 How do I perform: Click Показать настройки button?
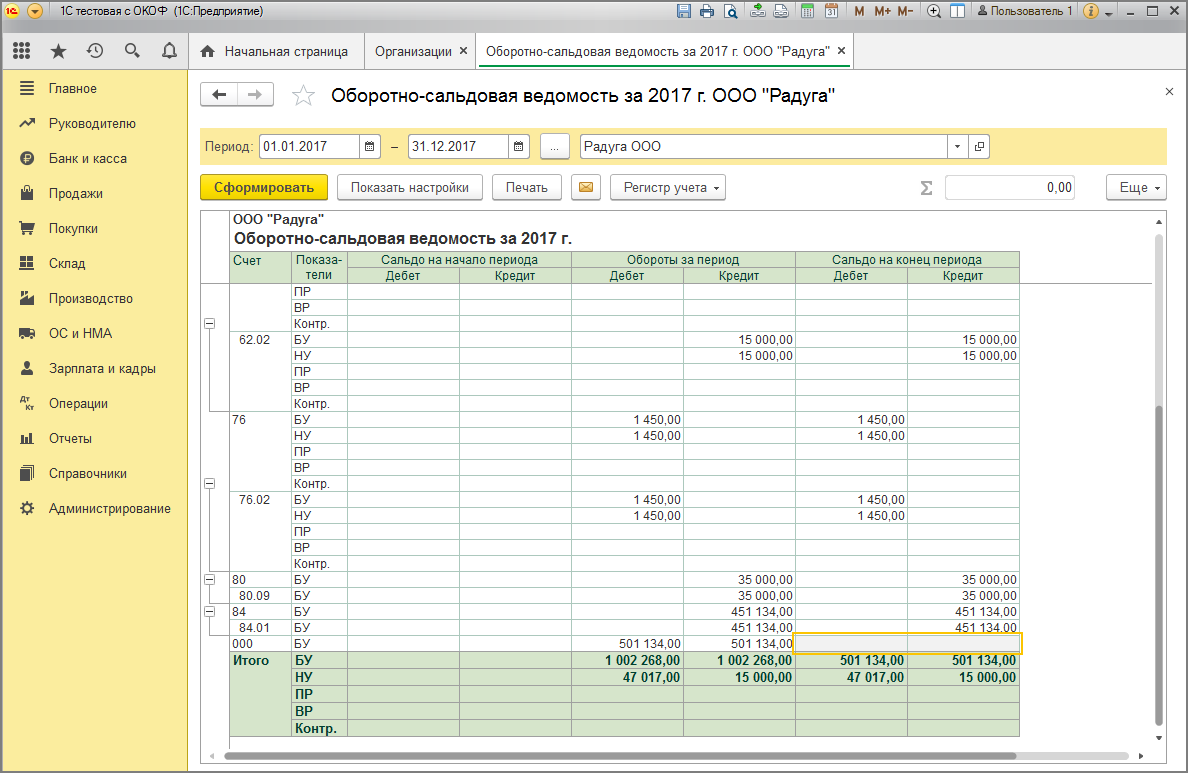pos(410,187)
